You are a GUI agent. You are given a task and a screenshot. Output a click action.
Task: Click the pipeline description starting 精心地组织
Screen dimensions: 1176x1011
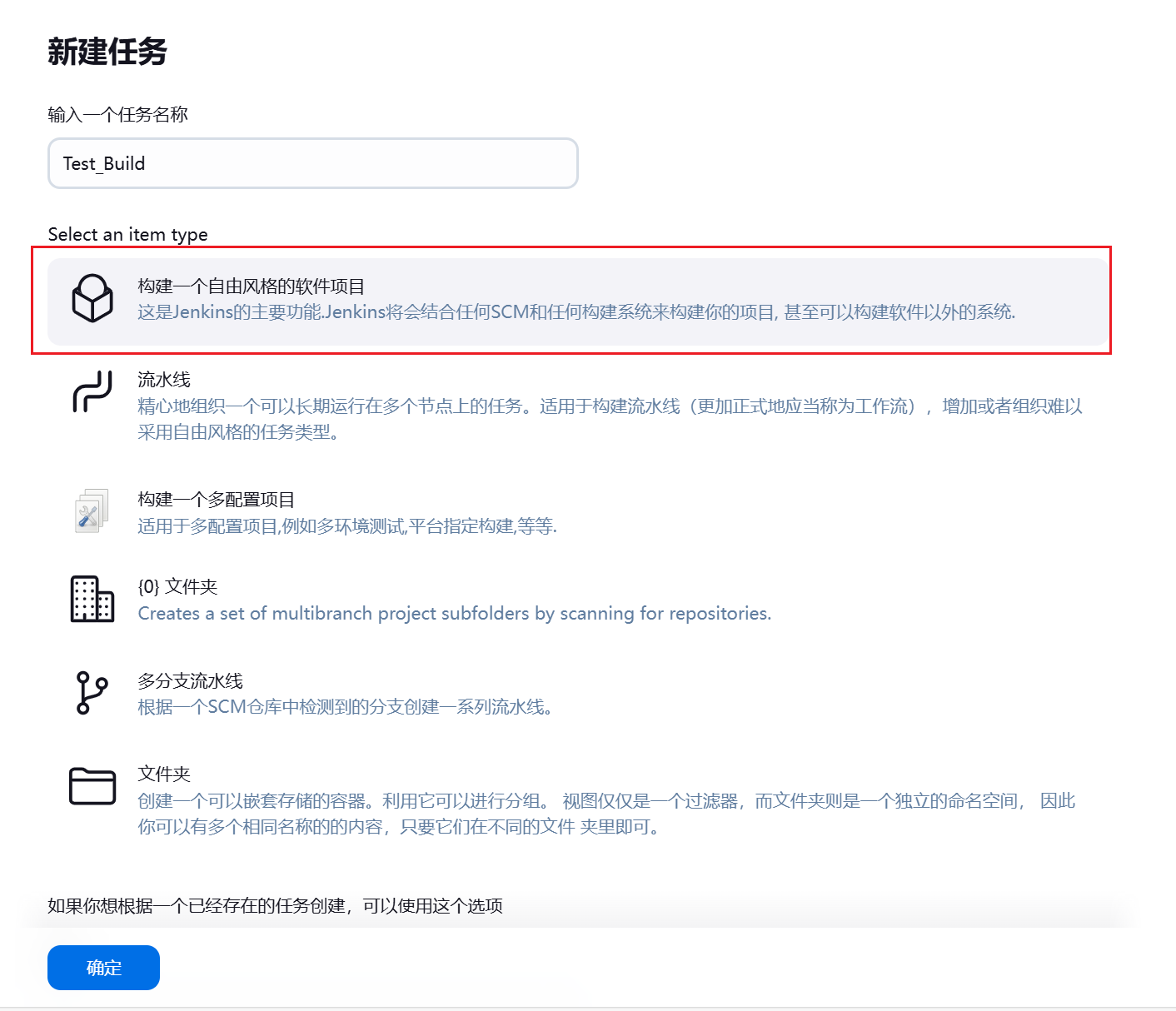point(610,419)
